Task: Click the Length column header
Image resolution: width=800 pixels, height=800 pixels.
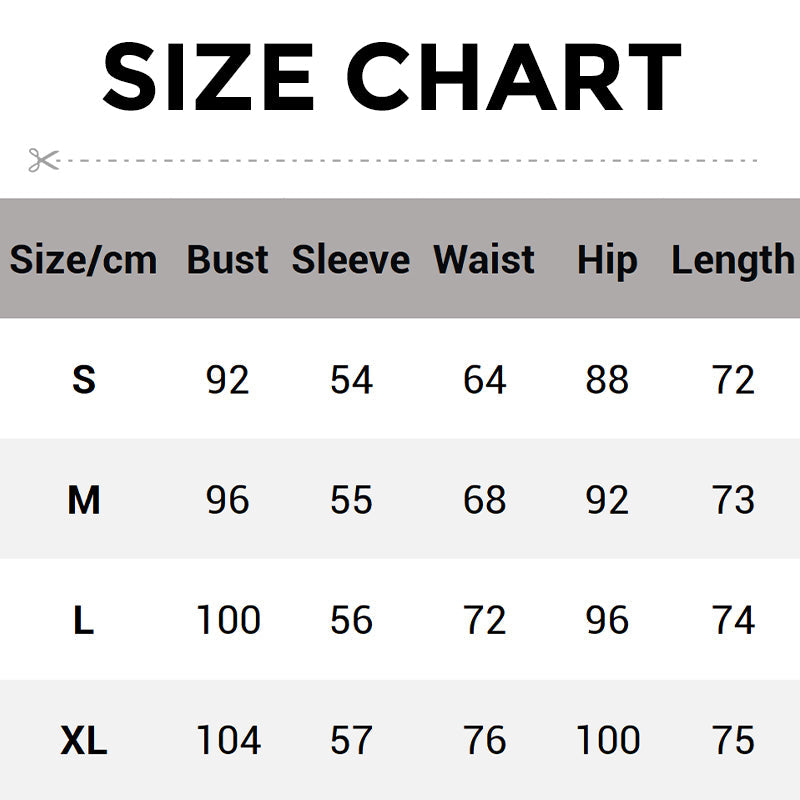Action: [732, 260]
